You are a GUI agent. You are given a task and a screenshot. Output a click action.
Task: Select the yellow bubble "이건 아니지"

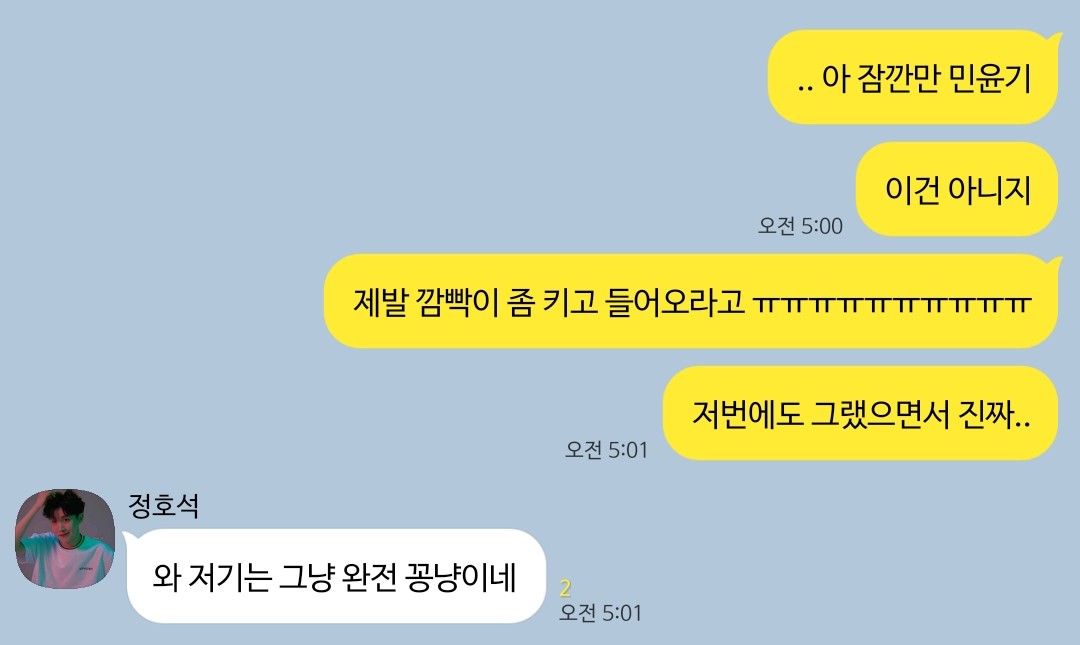point(957,189)
